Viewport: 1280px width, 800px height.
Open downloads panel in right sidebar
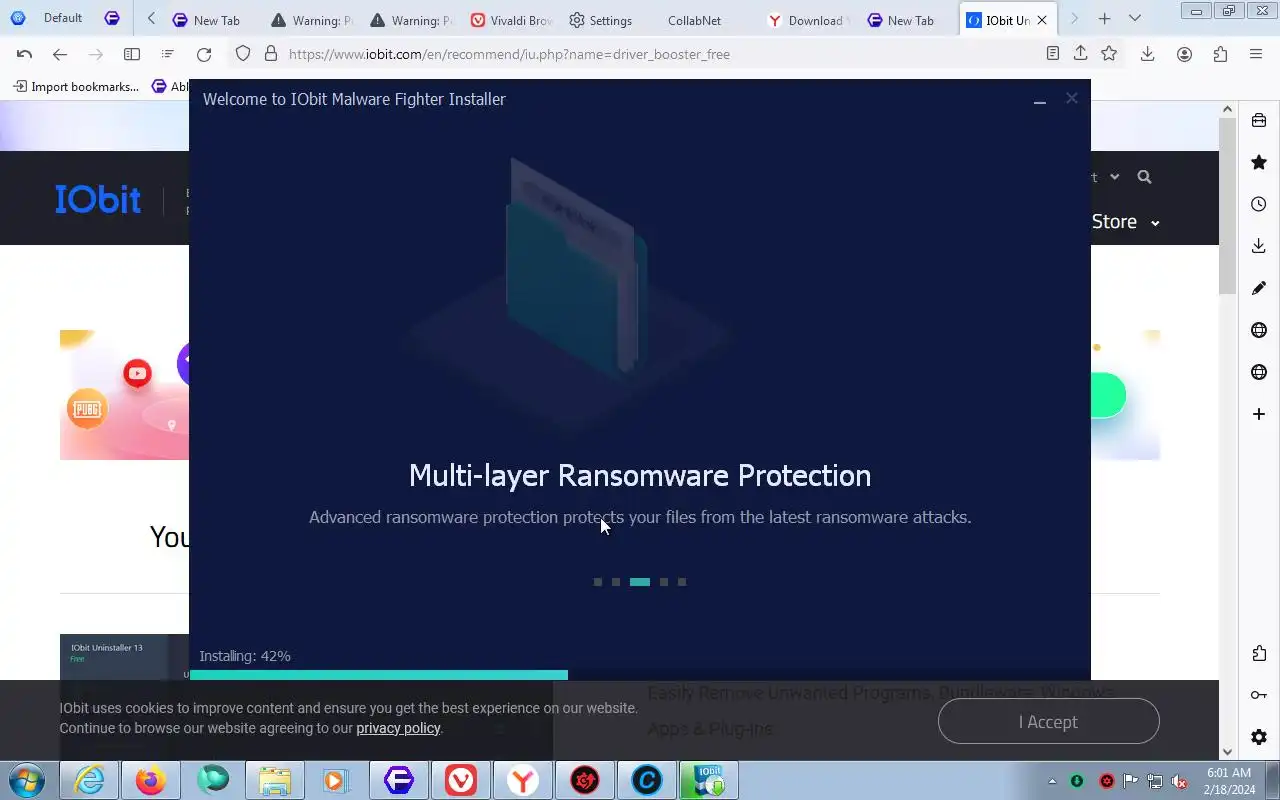1259,246
